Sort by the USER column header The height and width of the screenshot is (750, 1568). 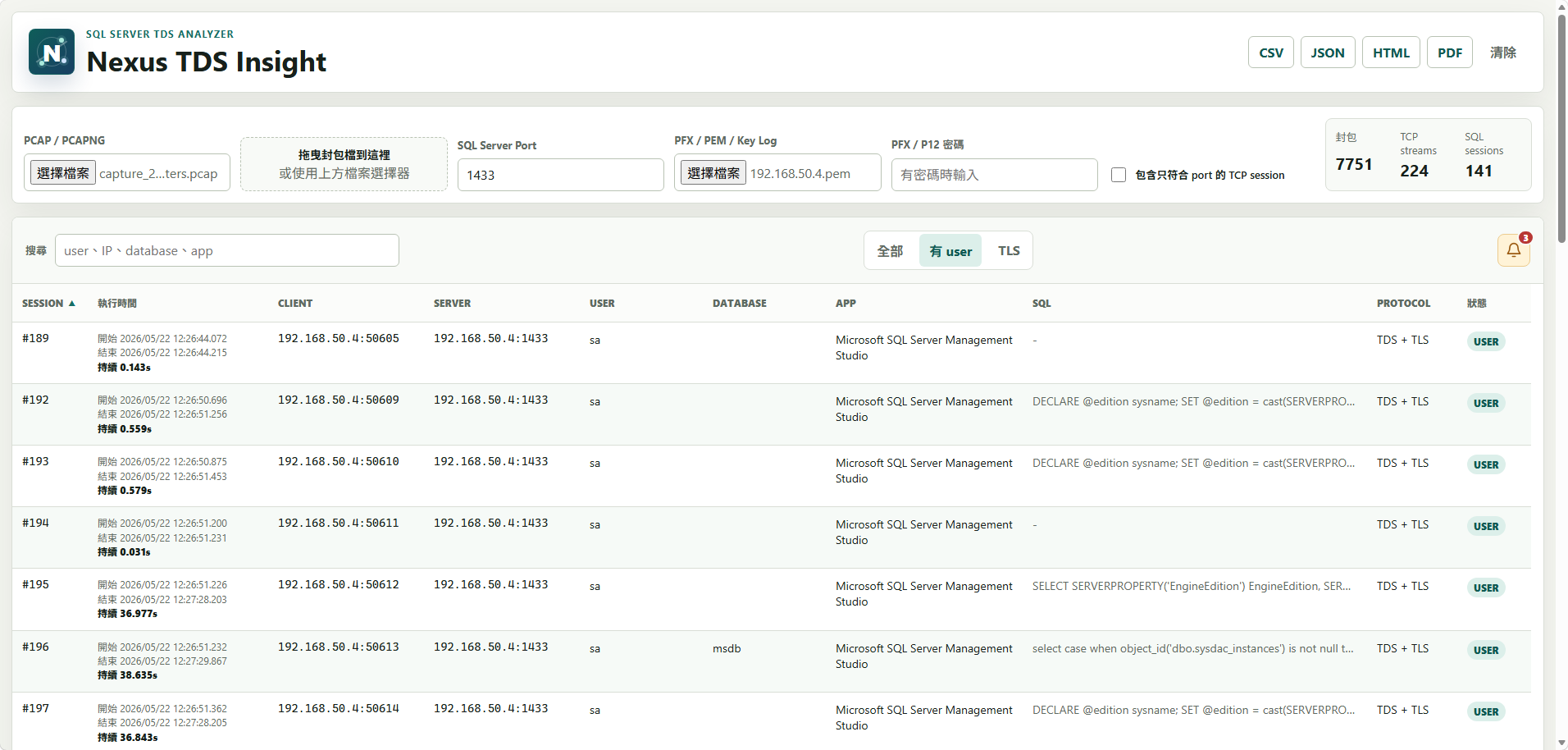tap(602, 304)
